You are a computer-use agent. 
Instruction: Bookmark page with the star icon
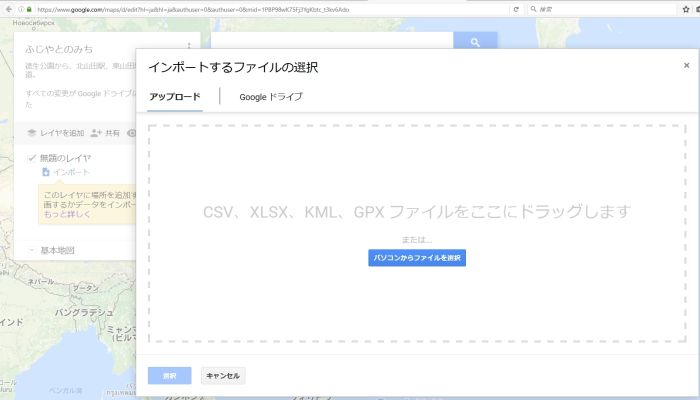[x=686, y=9]
